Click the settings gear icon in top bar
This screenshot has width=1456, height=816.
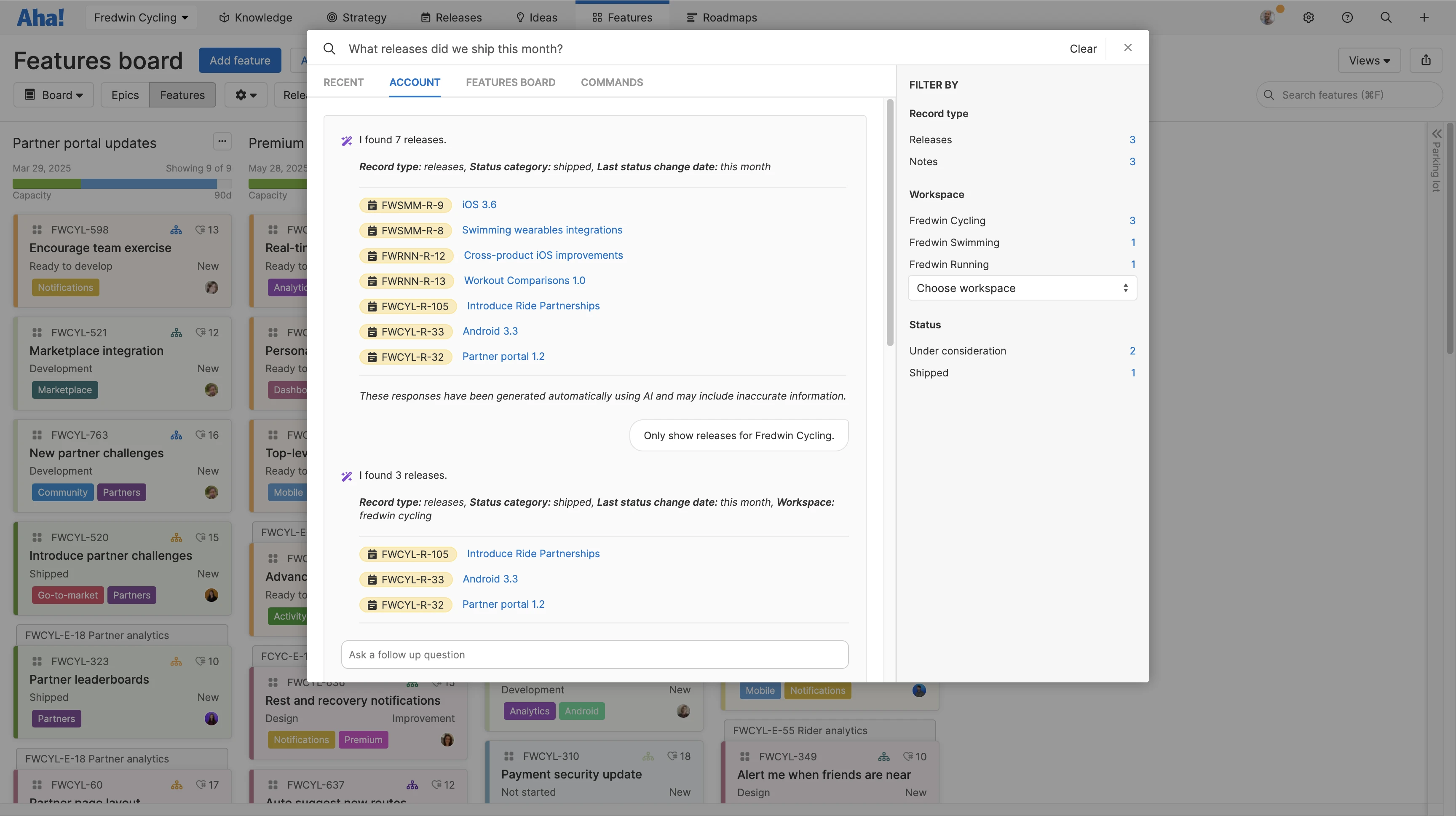[1309, 18]
